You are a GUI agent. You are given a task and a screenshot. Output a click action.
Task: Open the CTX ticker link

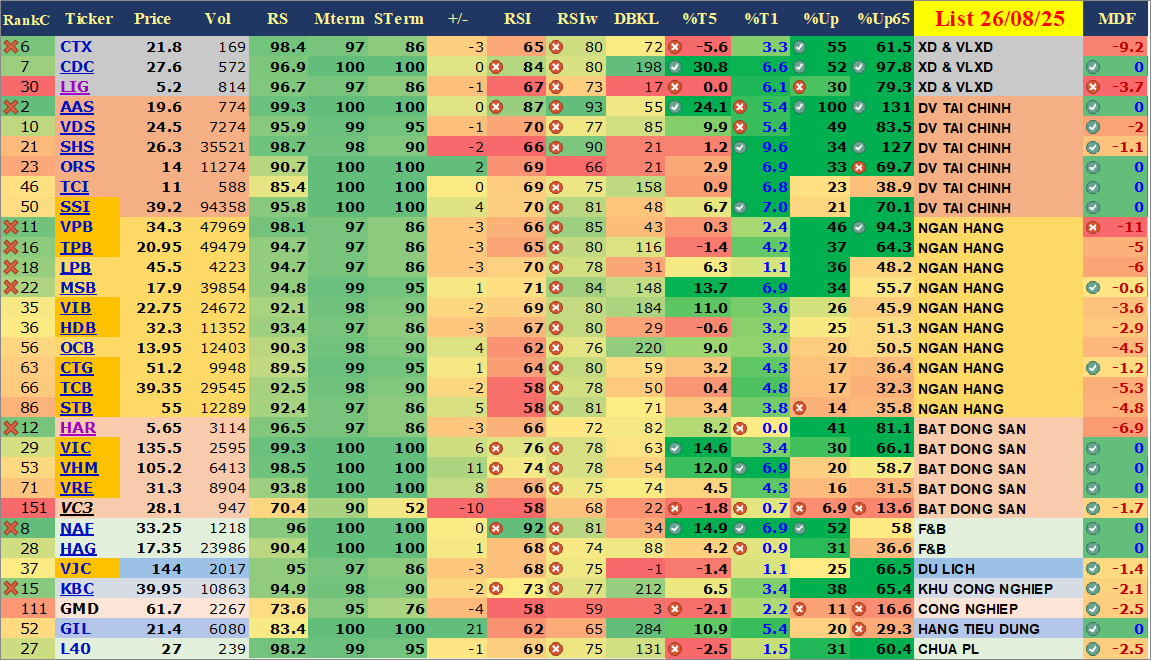[x=76, y=47]
